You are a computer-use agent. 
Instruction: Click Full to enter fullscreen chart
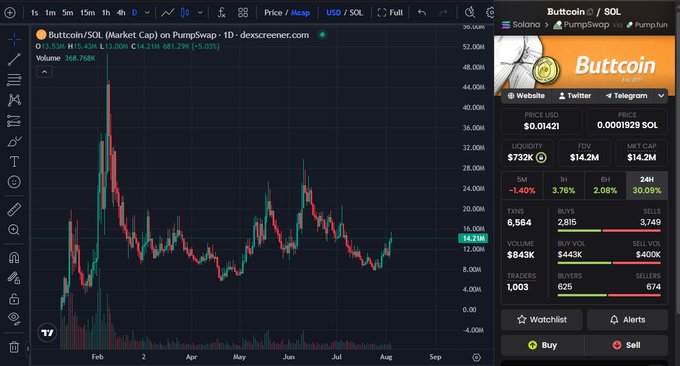(390, 13)
